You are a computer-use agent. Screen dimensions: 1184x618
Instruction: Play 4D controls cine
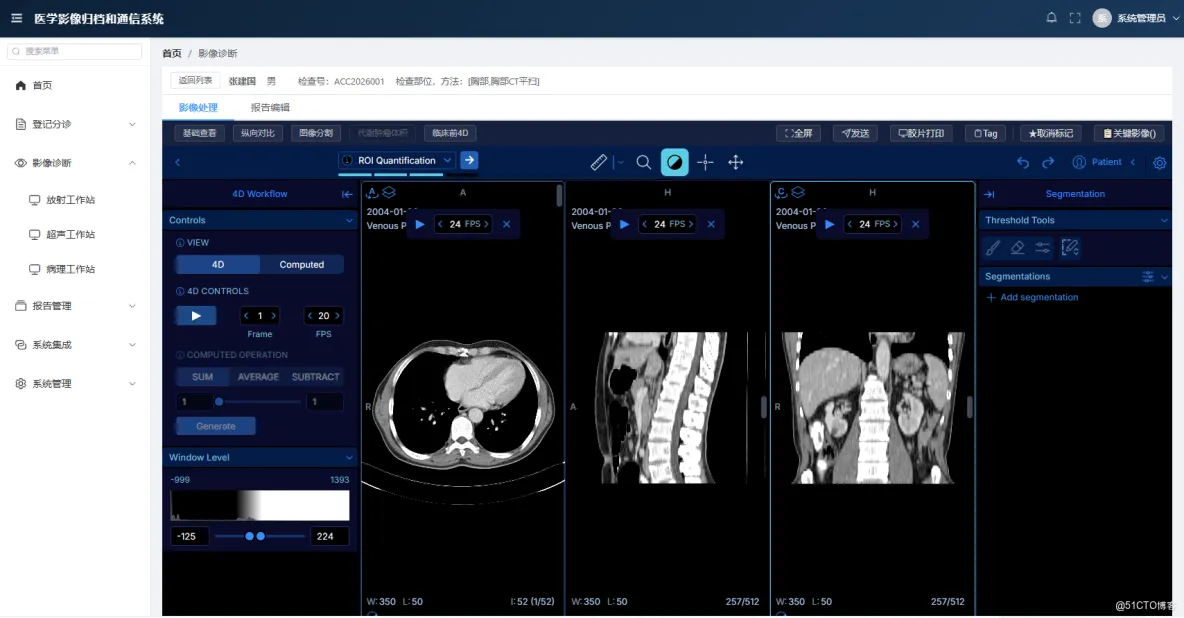pyautogui.click(x=196, y=316)
